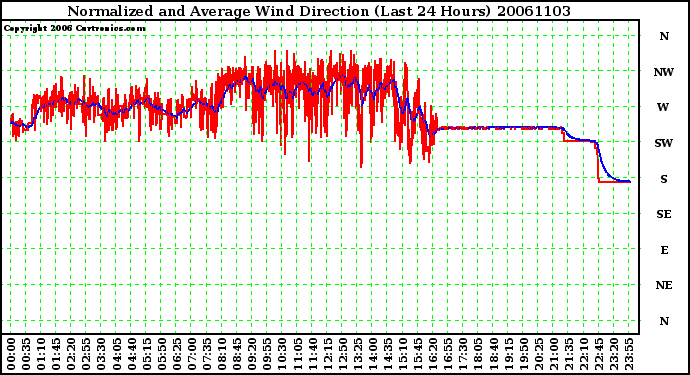Click the '00:00' time axis label
Viewport: 690px width, 375px height.
pyautogui.click(x=11, y=354)
